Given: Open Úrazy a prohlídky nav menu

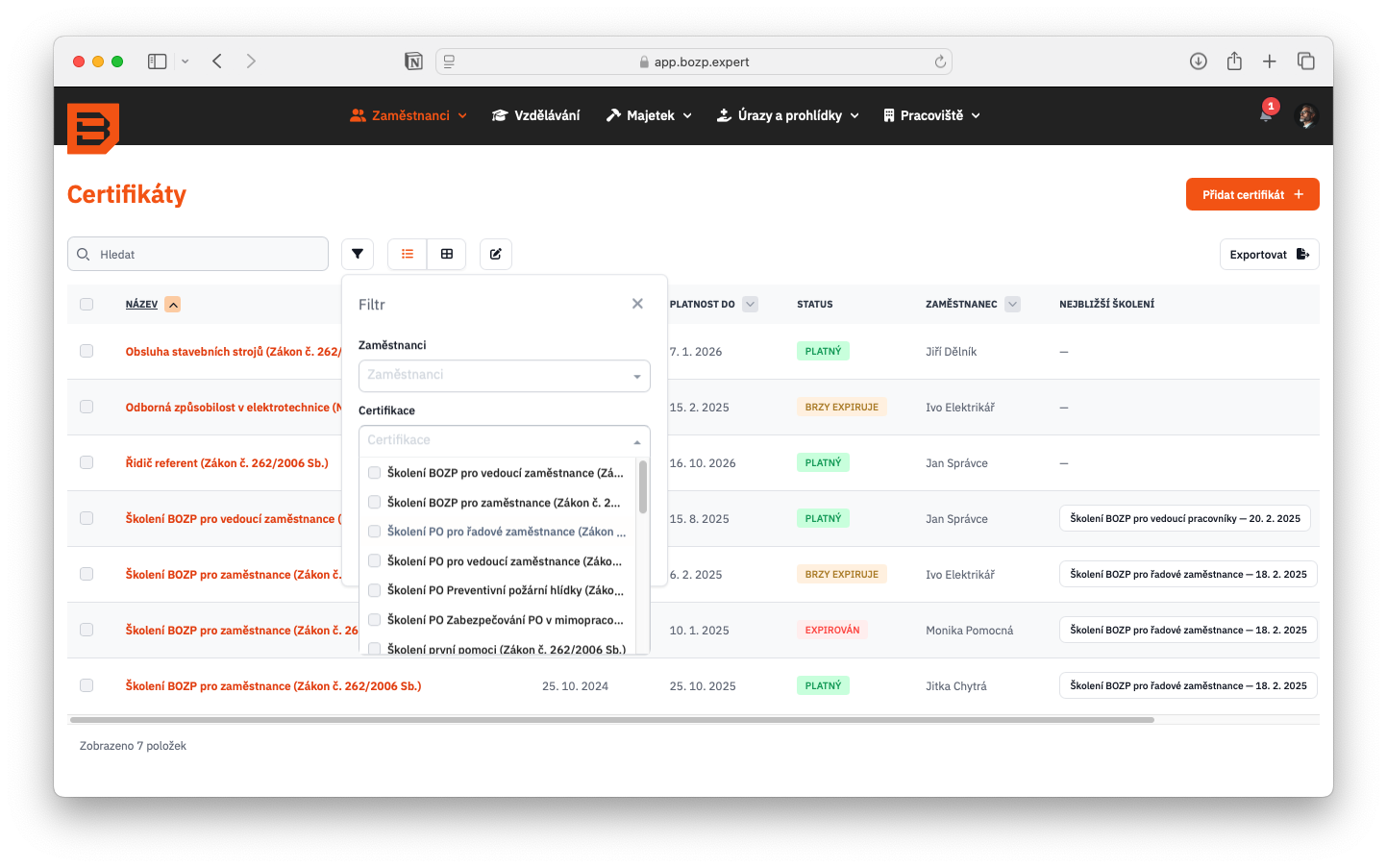Looking at the screenshot, I should click(x=788, y=115).
